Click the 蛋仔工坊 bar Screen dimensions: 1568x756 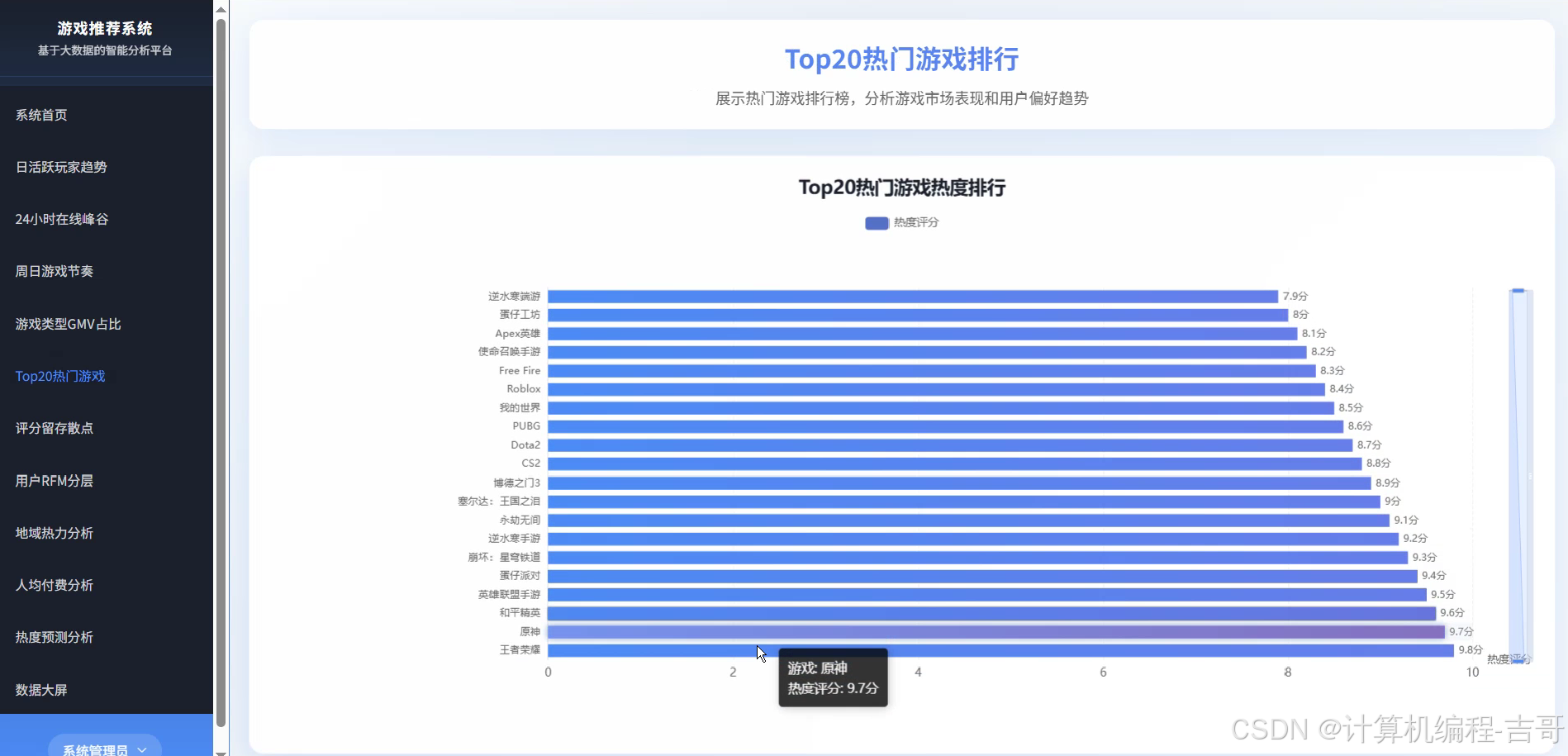tap(918, 315)
